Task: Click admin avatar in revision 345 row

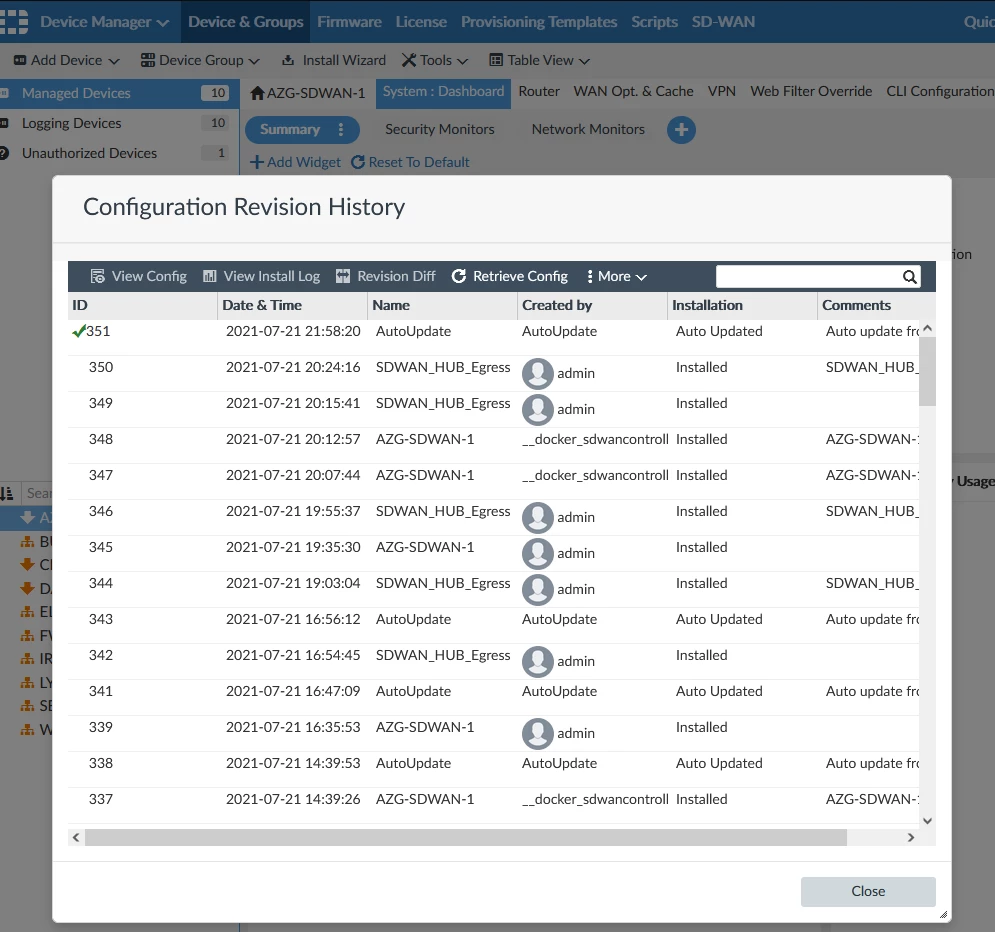Action: (x=537, y=553)
